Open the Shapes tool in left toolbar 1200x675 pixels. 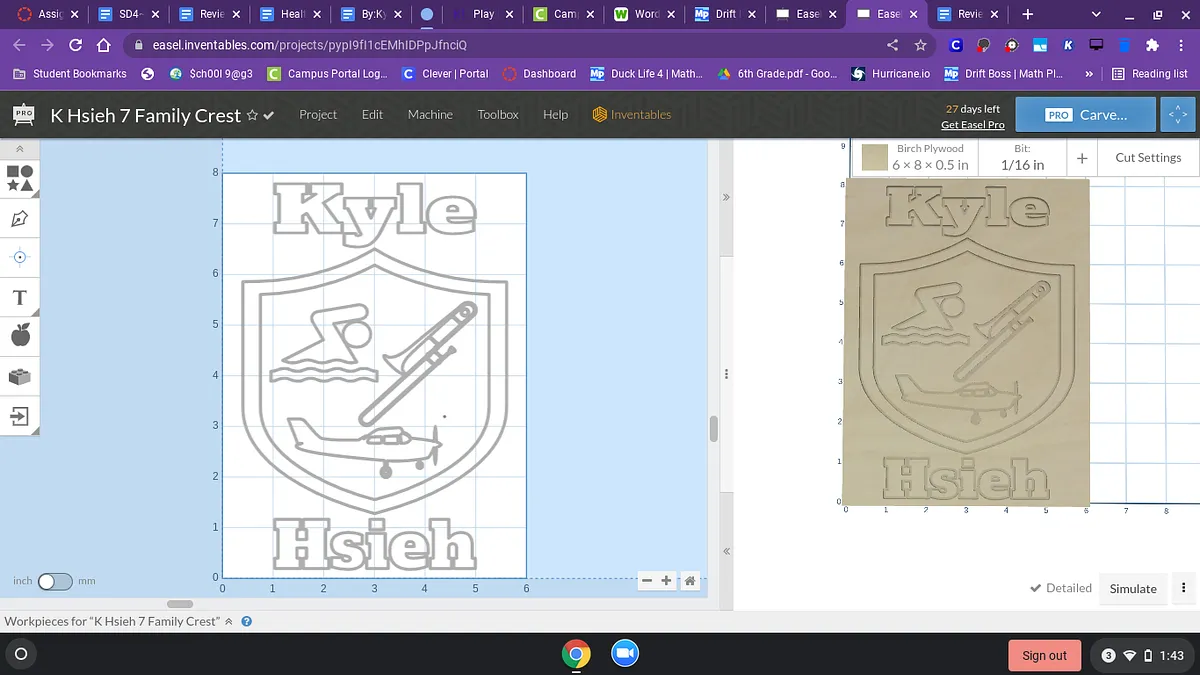point(19,178)
